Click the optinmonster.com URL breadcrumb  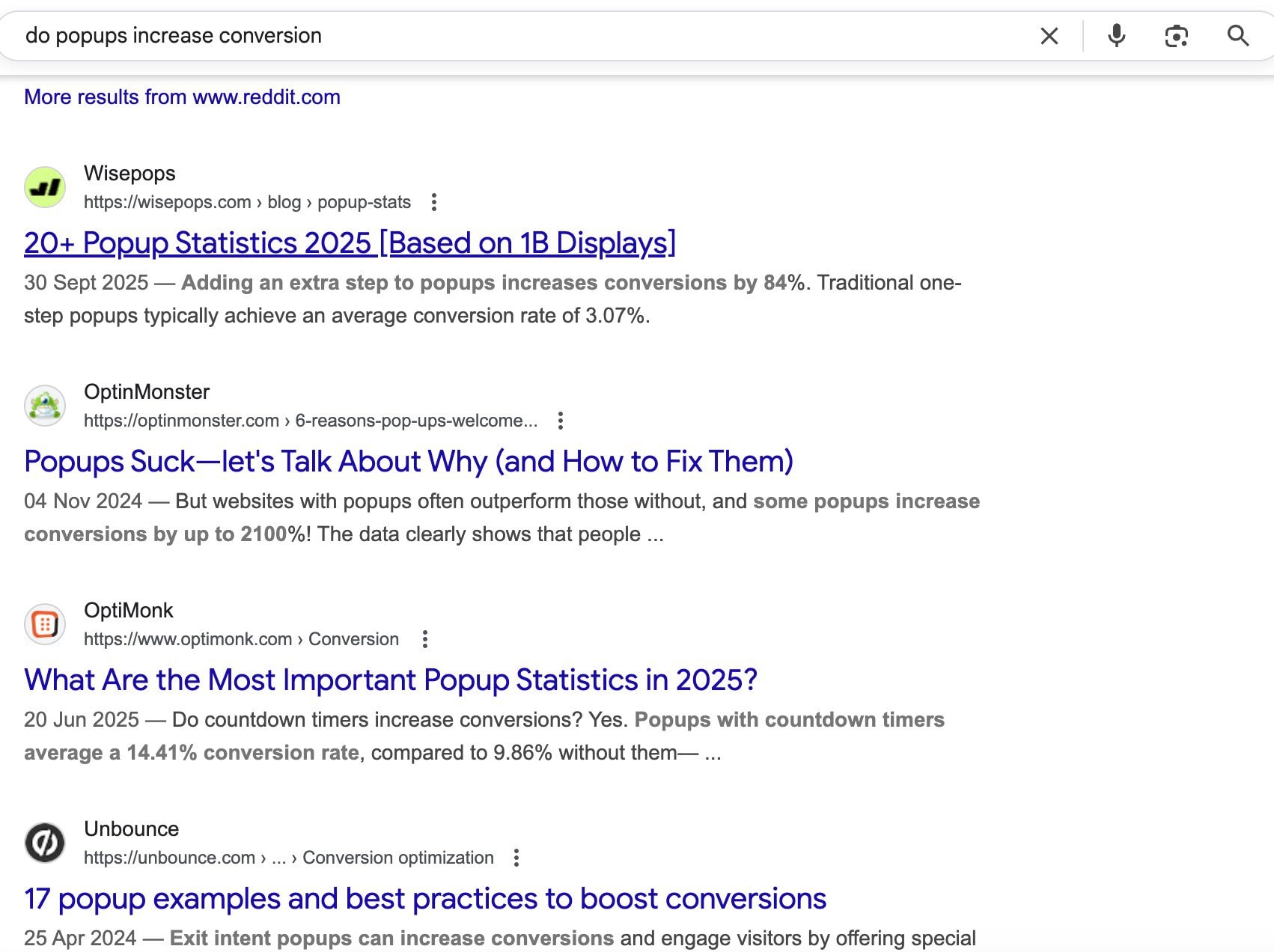point(311,421)
